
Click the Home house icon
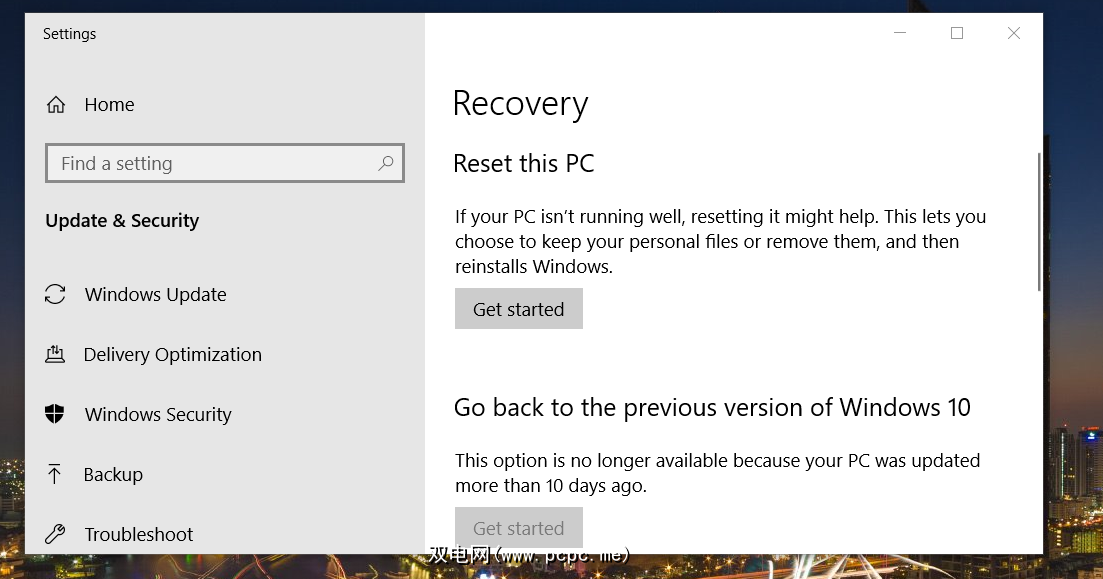pyautogui.click(x=56, y=105)
